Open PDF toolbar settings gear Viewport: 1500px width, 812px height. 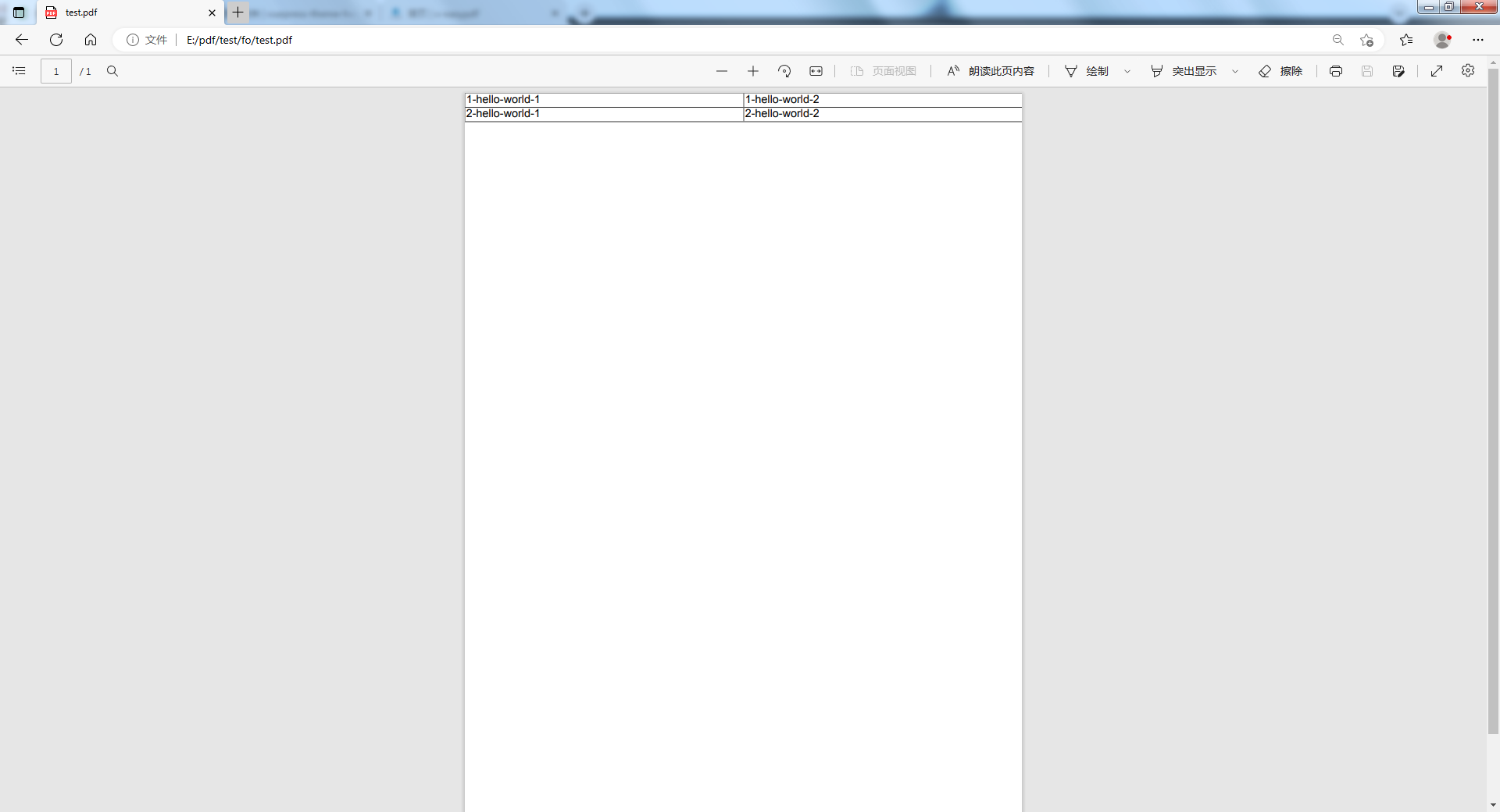[1468, 71]
